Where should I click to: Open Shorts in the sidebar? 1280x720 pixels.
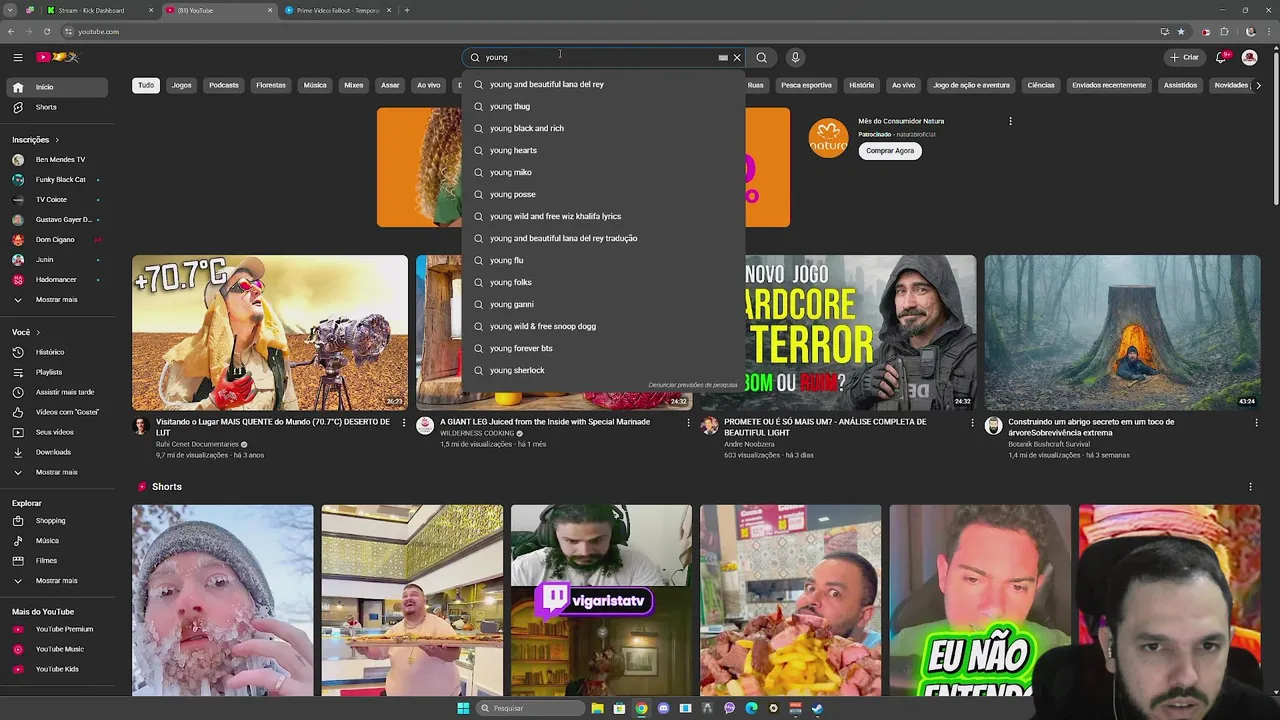tap(59, 107)
